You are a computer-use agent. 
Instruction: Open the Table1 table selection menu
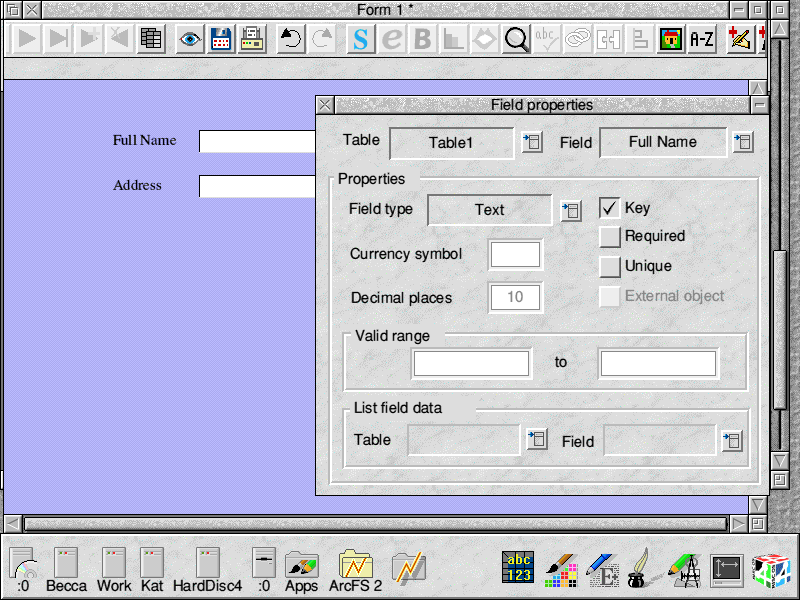[532, 142]
